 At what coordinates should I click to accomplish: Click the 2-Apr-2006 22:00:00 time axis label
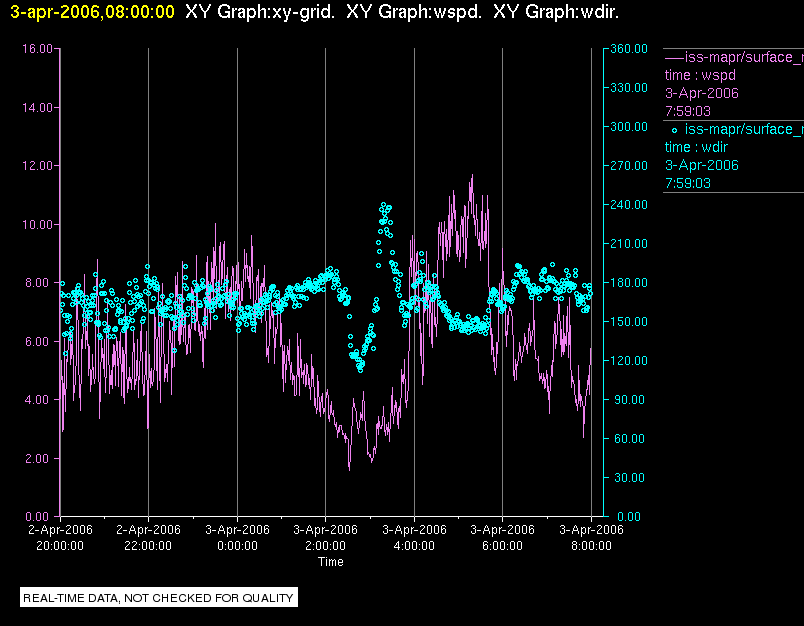(x=148, y=537)
